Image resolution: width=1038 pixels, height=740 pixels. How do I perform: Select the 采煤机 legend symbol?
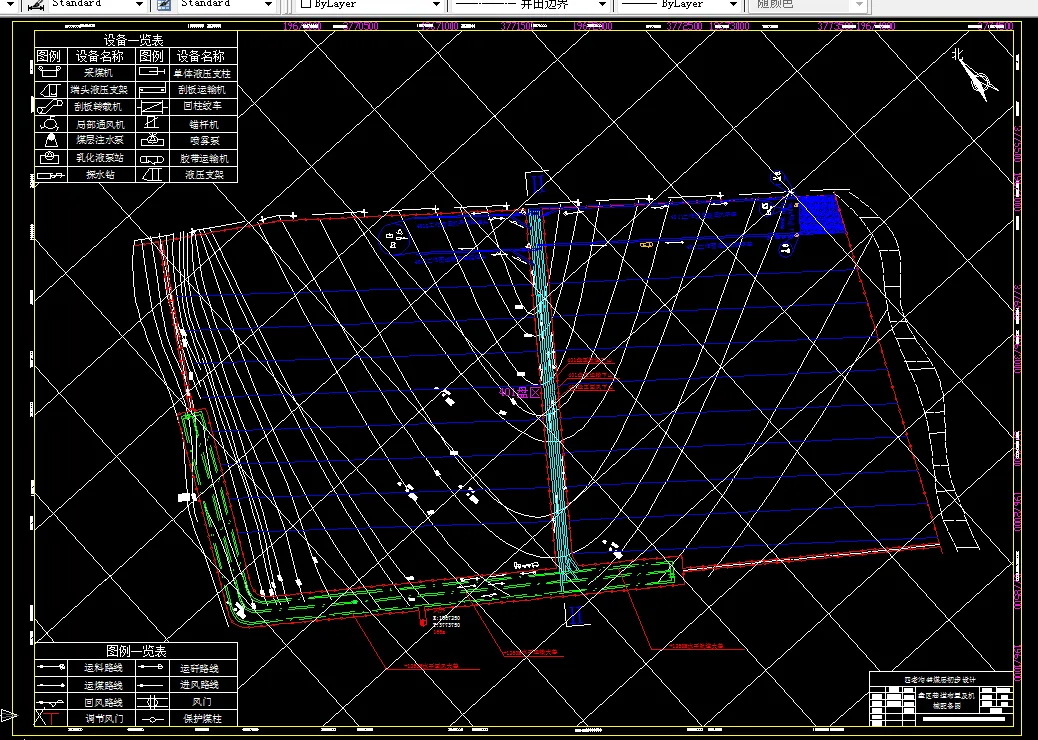pos(50,72)
